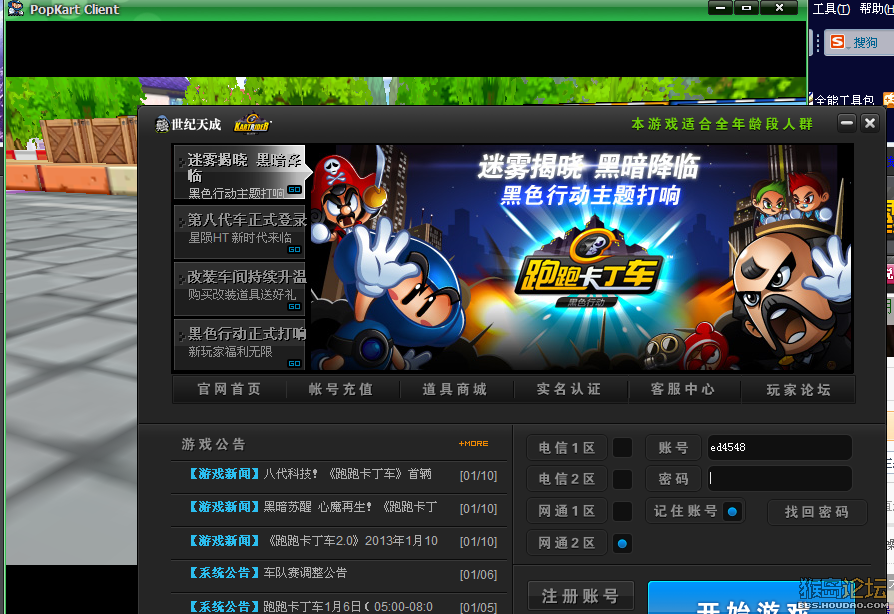Switch to the 黑色行动正式打响 promo tab
This screenshot has width=894, height=614.
239,344
